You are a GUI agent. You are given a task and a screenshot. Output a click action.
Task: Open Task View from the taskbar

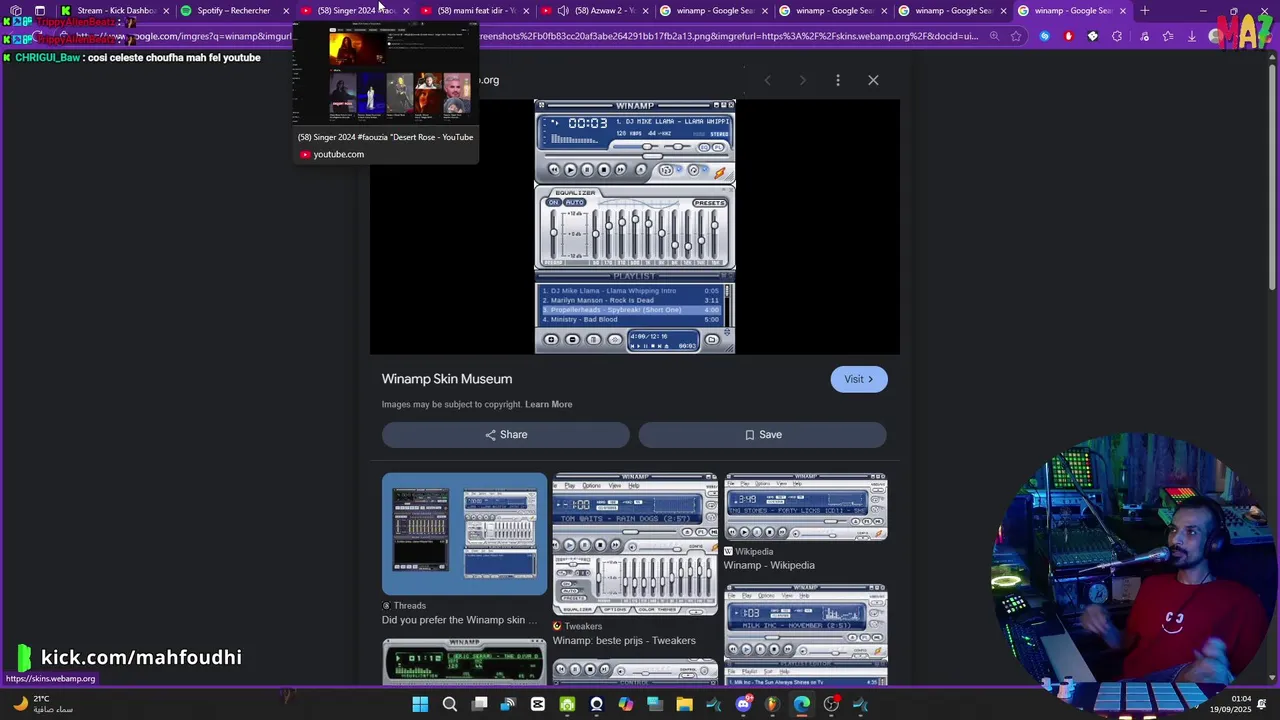click(480, 704)
